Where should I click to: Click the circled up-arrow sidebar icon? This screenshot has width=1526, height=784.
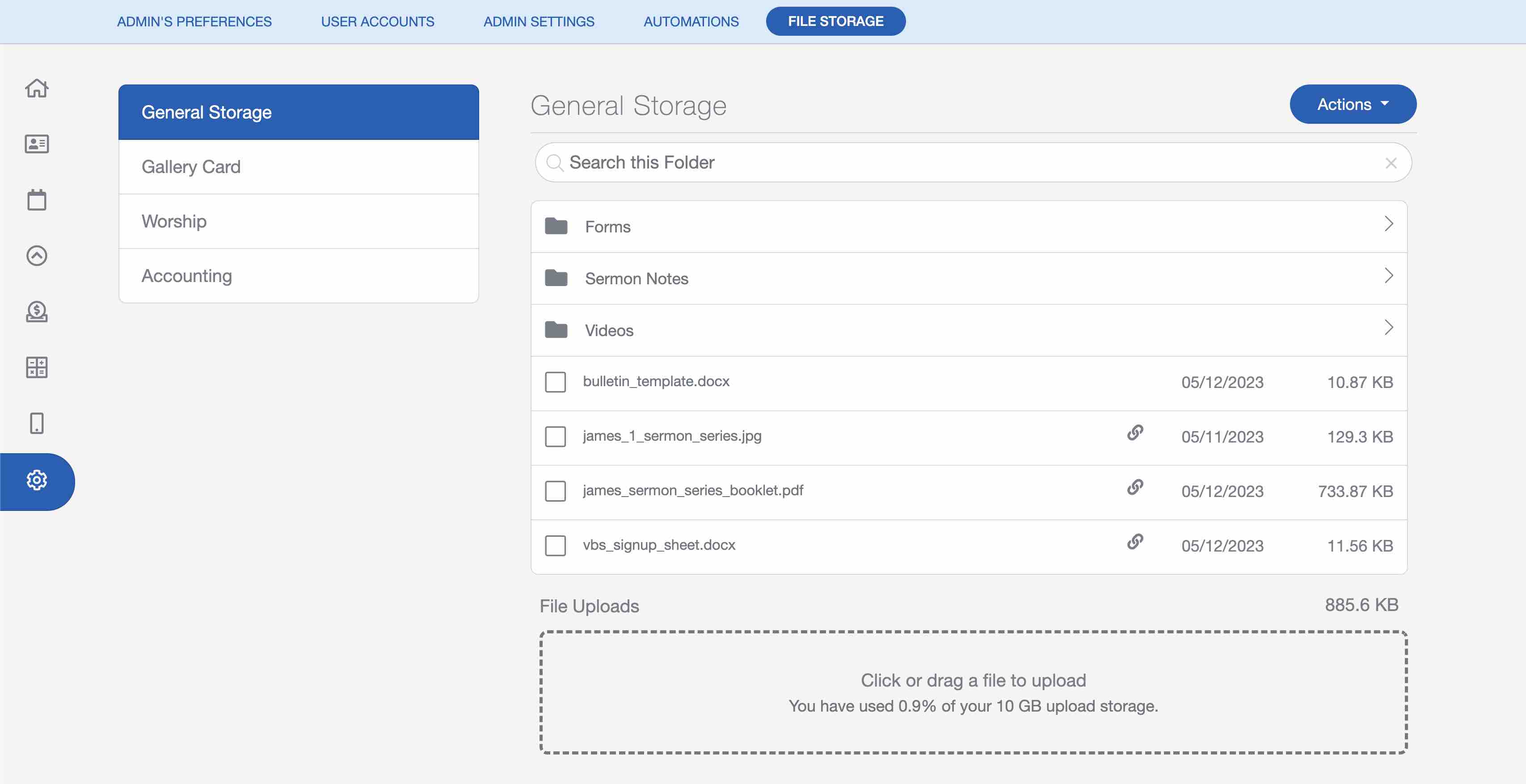pos(37,255)
